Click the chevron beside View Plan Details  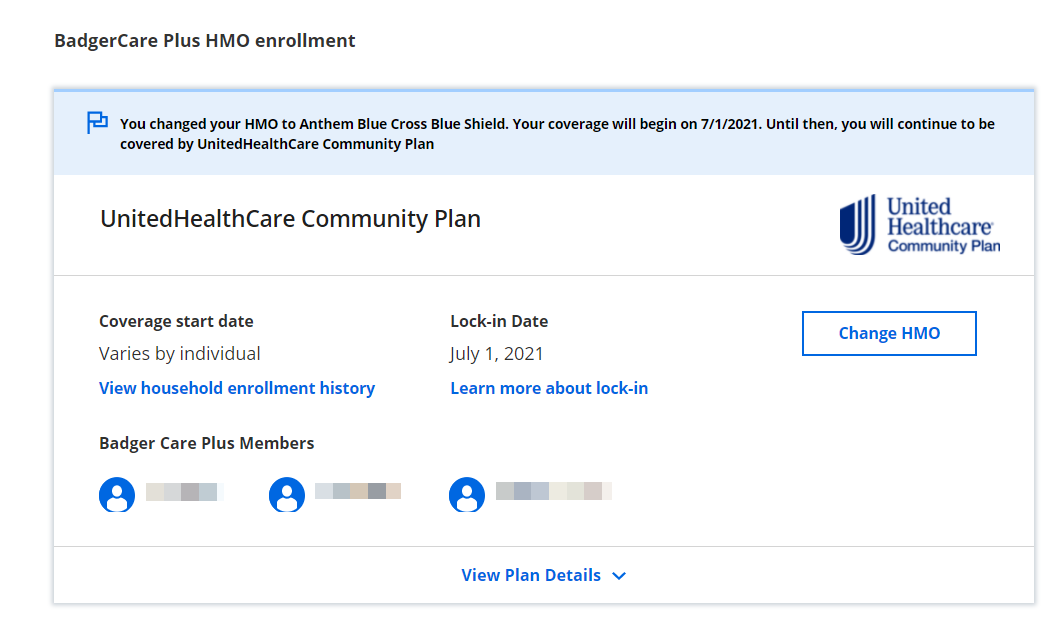[619, 576]
